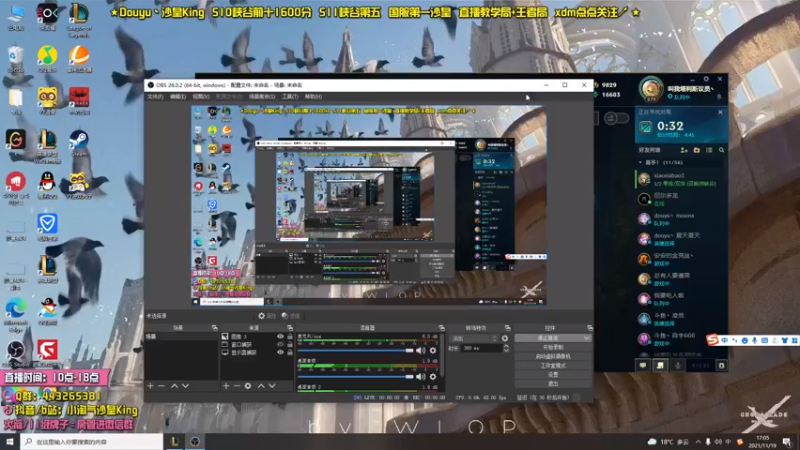Add a new source with plus icon
Image resolution: width=800 pixels, height=450 pixels.
pyautogui.click(x=226, y=386)
